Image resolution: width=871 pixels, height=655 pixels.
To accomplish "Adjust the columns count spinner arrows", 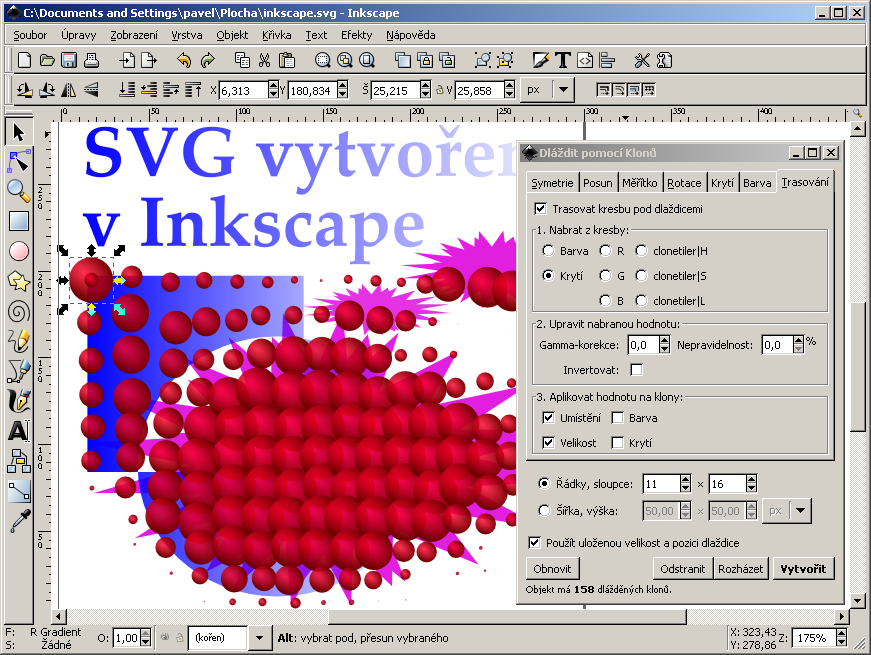I will (752, 484).
